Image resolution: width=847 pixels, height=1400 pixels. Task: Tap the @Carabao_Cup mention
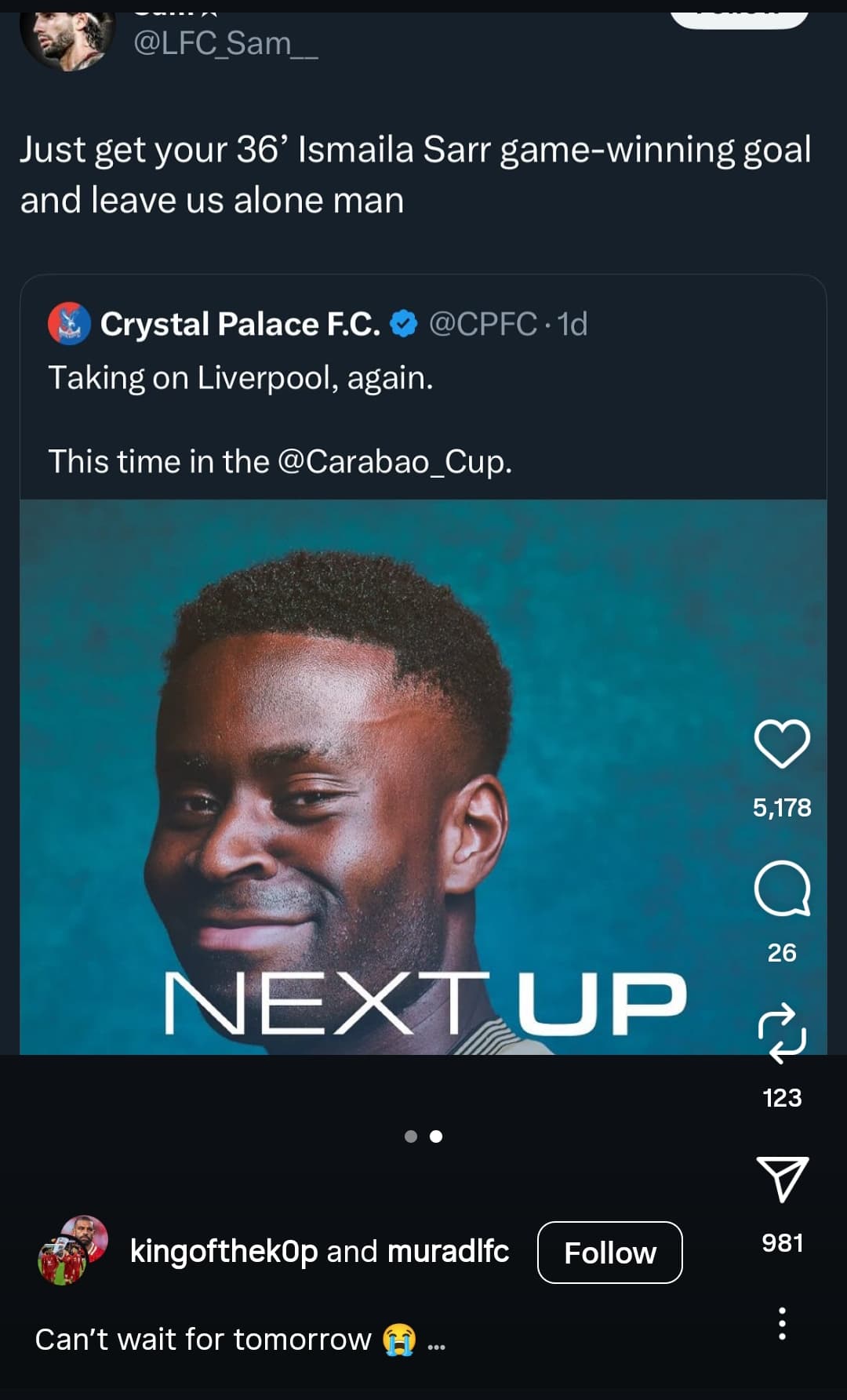(394, 462)
